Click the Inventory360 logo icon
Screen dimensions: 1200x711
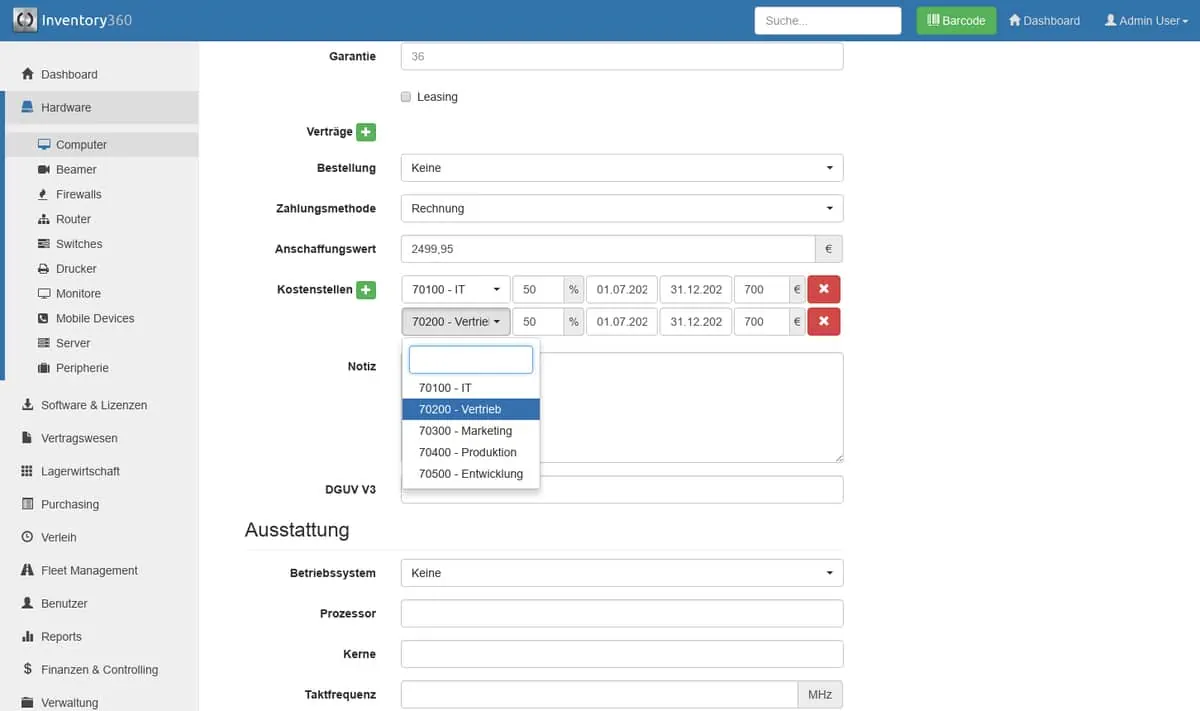25,20
